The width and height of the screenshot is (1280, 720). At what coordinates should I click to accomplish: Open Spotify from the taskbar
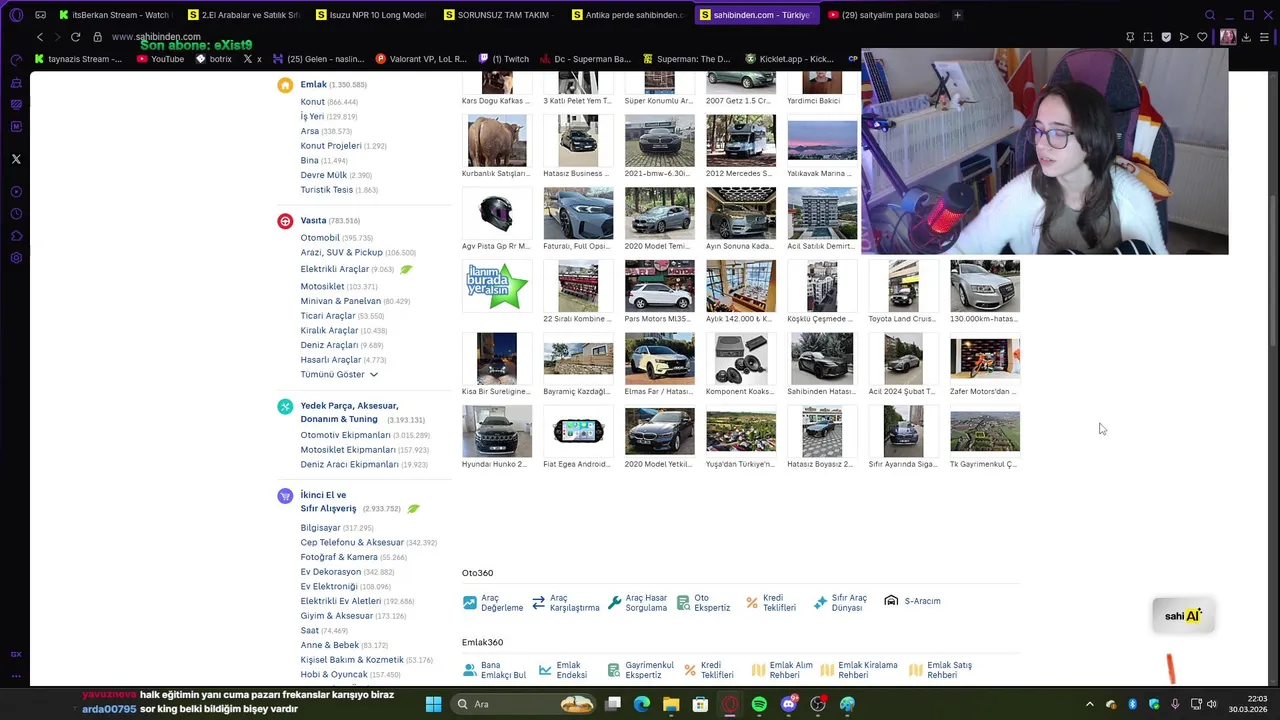[759, 704]
